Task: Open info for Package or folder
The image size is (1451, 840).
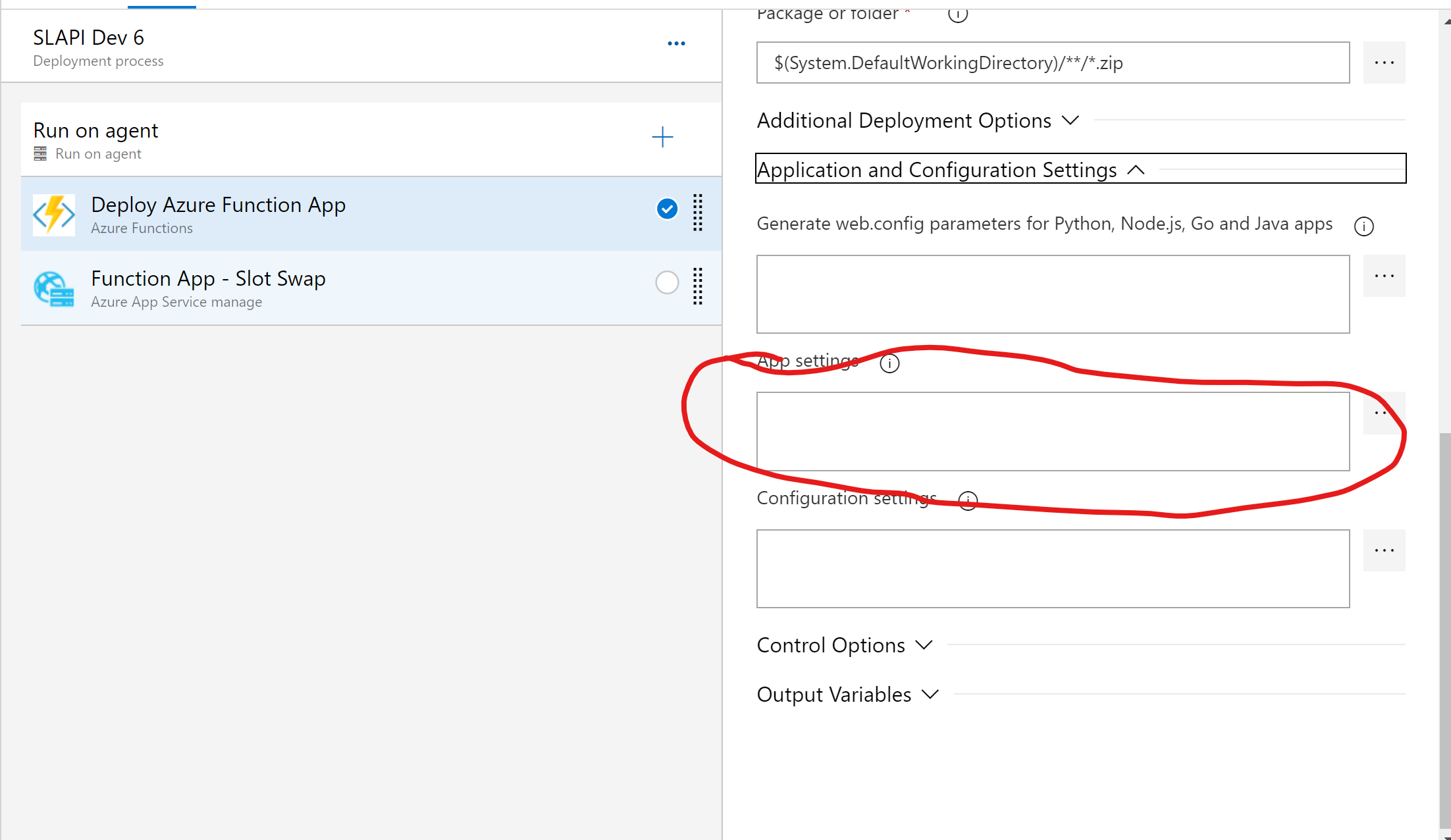Action: 957,13
